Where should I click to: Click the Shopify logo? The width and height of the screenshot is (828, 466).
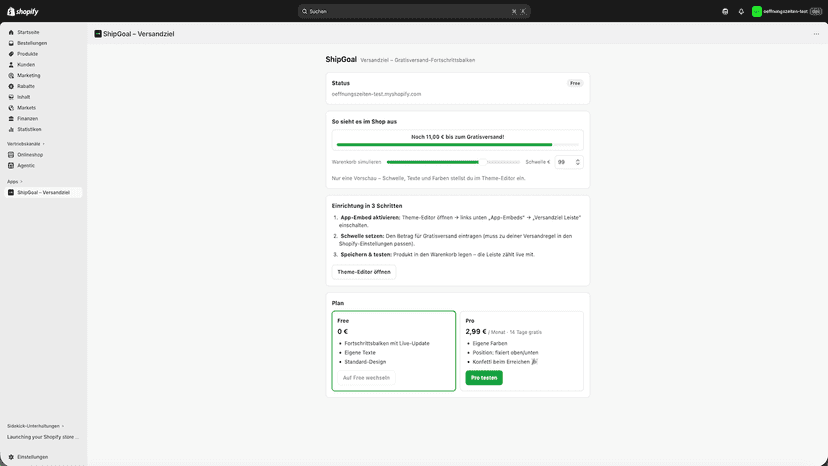click(x=23, y=11)
